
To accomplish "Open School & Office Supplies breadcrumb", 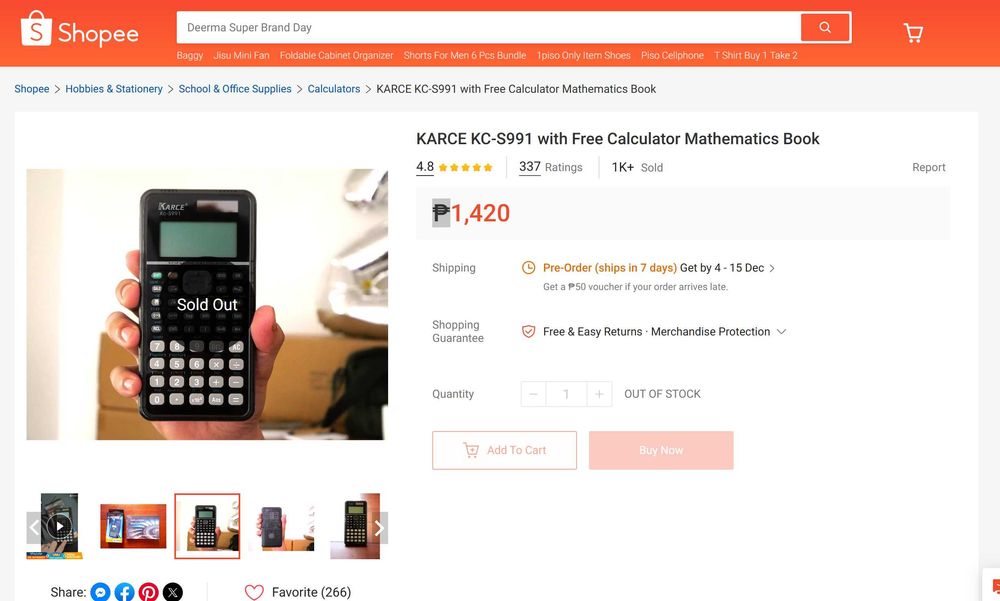I will pyautogui.click(x=235, y=89).
